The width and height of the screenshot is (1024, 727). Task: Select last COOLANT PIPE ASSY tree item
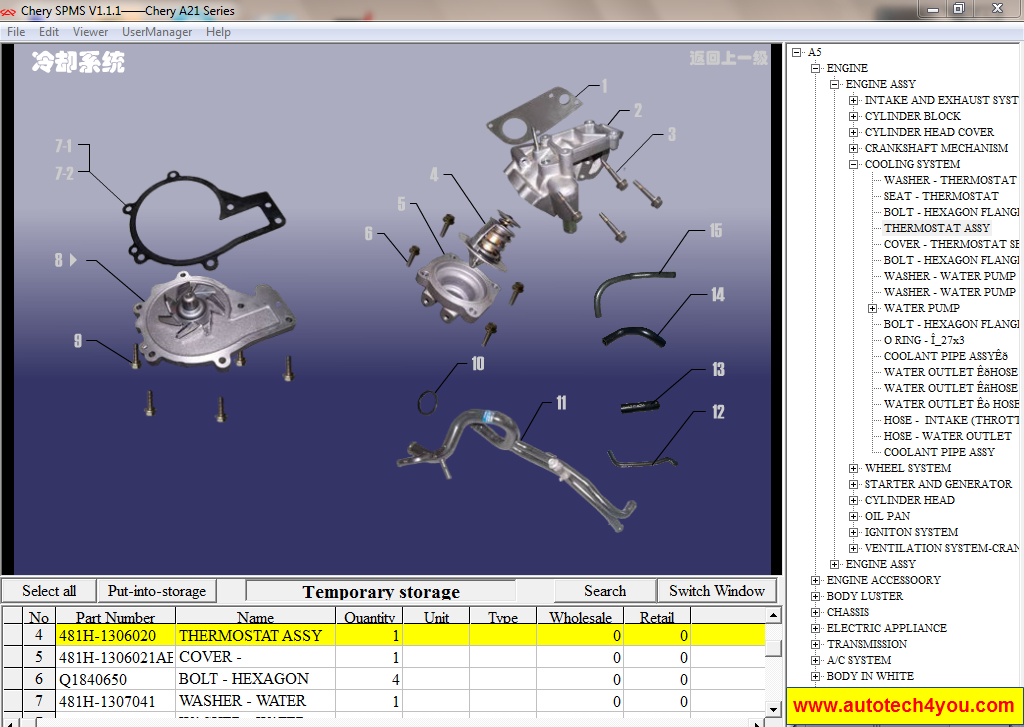[x=938, y=452]
